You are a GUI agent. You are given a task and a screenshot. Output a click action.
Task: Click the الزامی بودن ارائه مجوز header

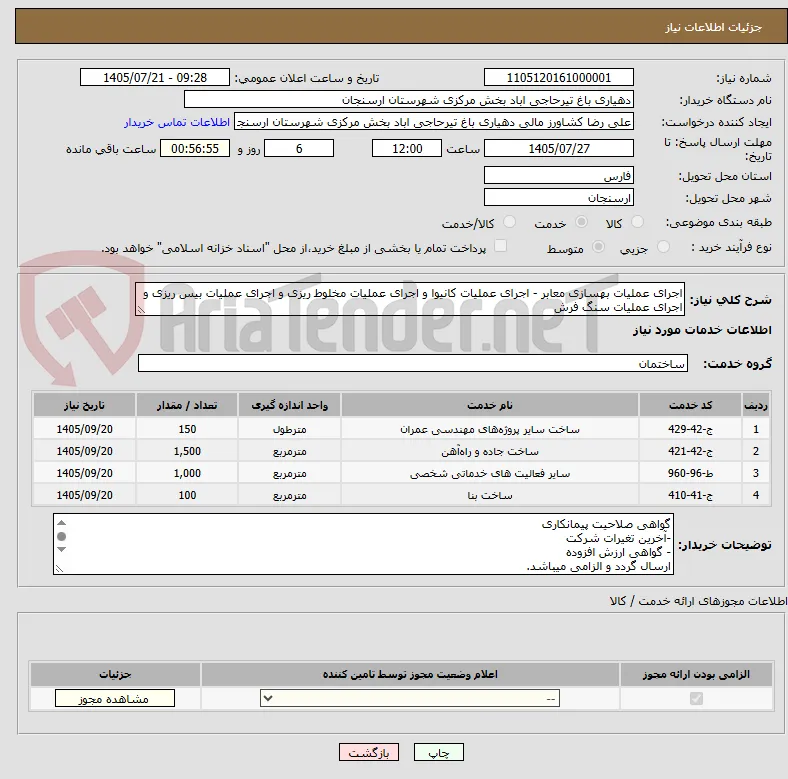(x=696, y=674)
